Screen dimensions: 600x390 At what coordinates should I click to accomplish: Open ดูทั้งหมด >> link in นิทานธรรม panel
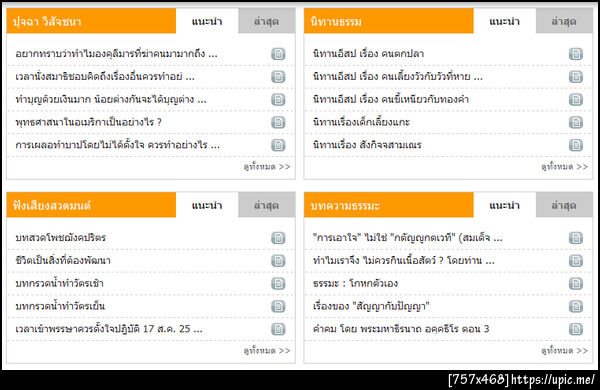[564, 166]
